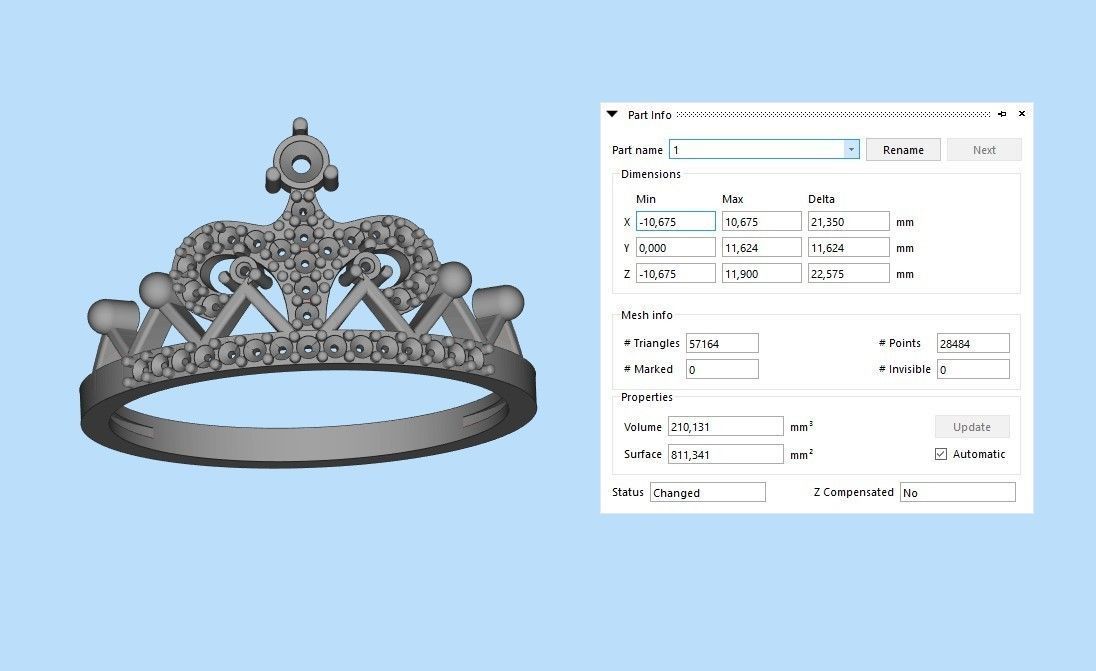Click the Status field showing Changed
Screen dimensions: 1096x671
coord(707,492)
